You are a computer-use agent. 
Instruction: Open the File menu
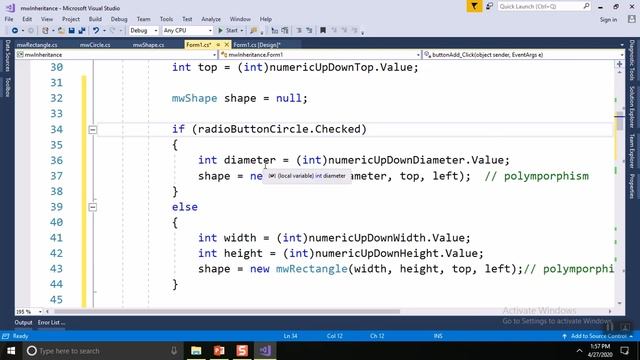point(9,19)
